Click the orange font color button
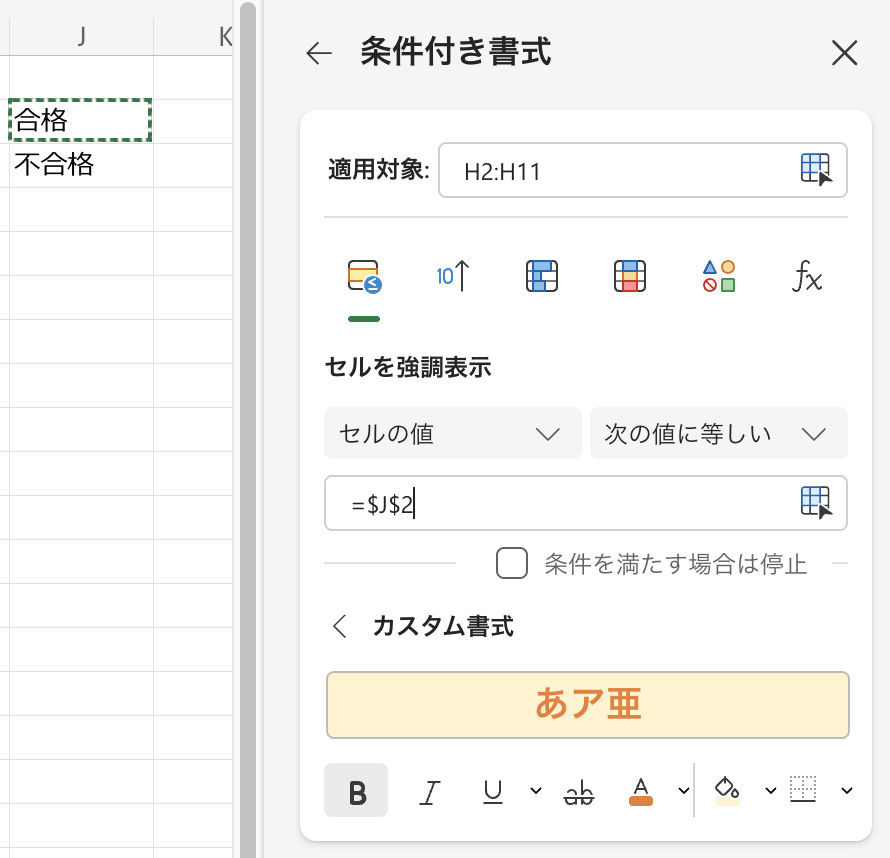The image size is (890, 858). click(641, 791)
